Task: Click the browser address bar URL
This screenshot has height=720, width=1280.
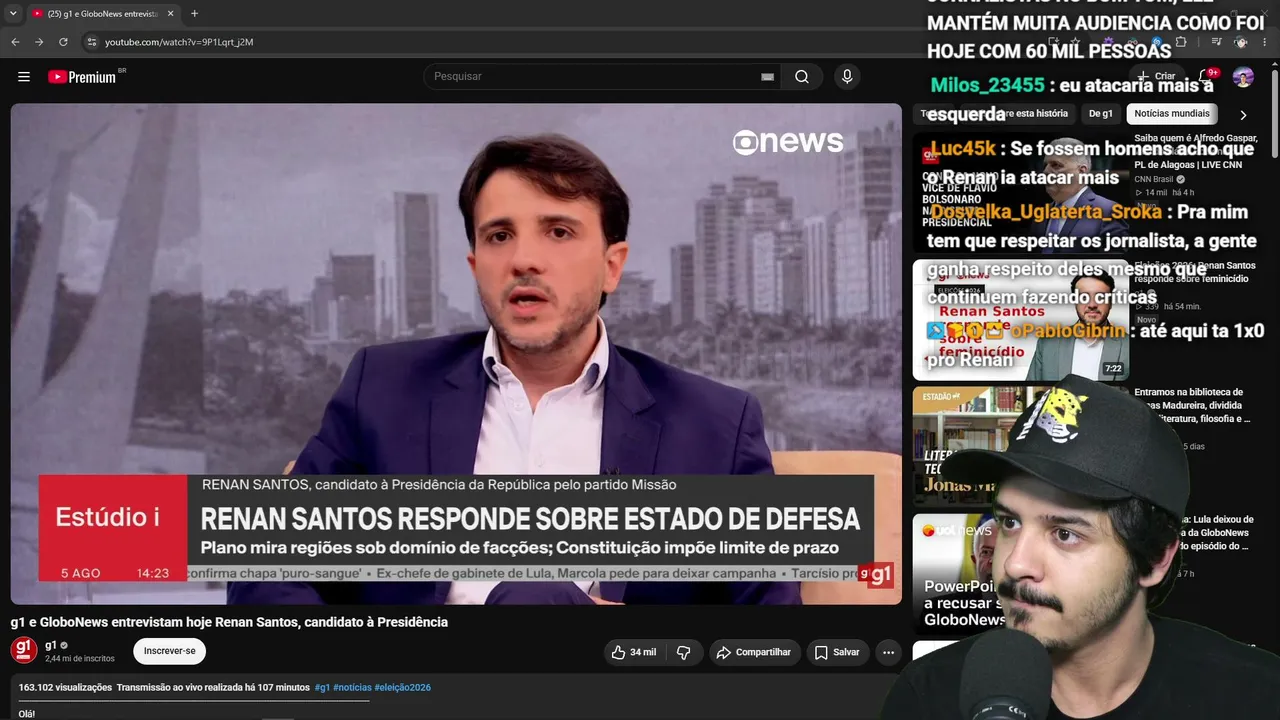Action: click(179, 42)
